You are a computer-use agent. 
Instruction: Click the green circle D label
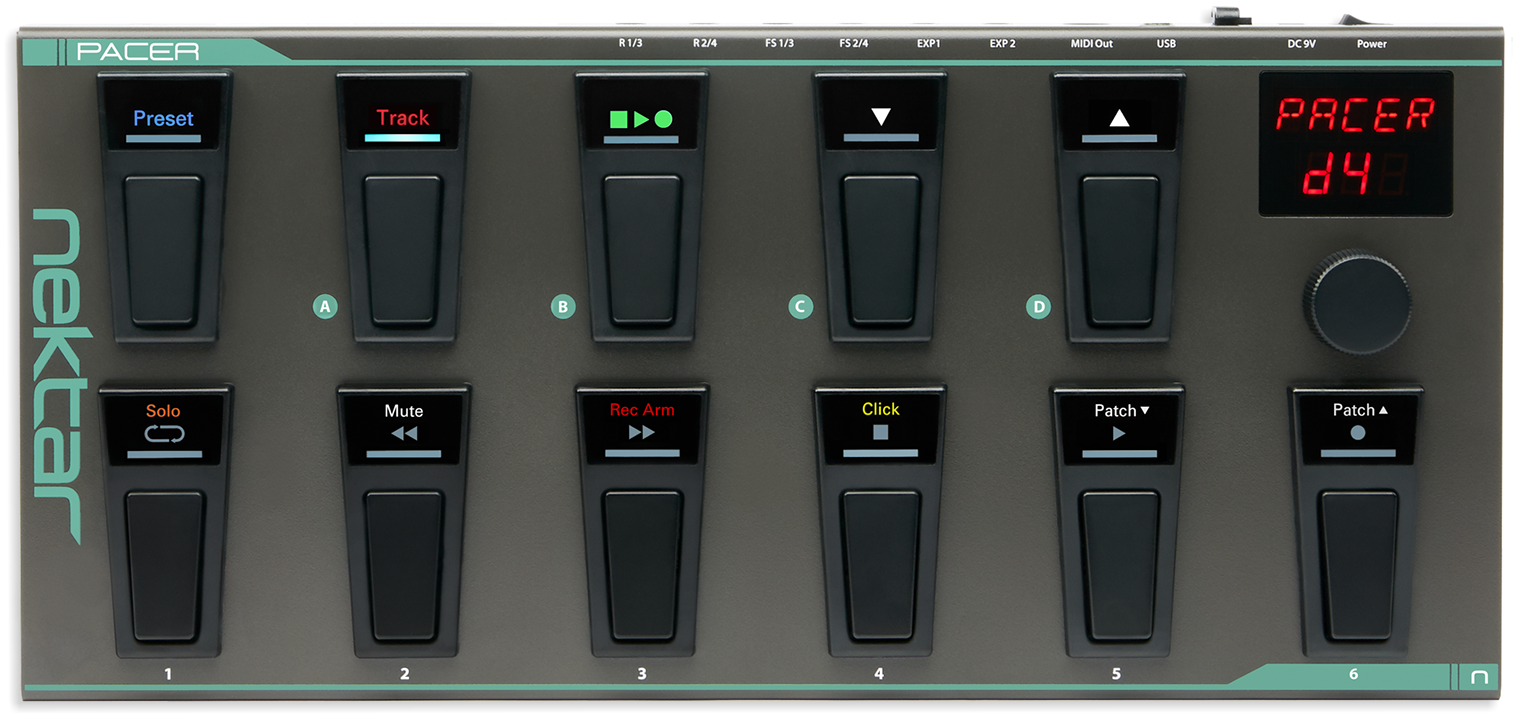click(x=1039, y=306)
